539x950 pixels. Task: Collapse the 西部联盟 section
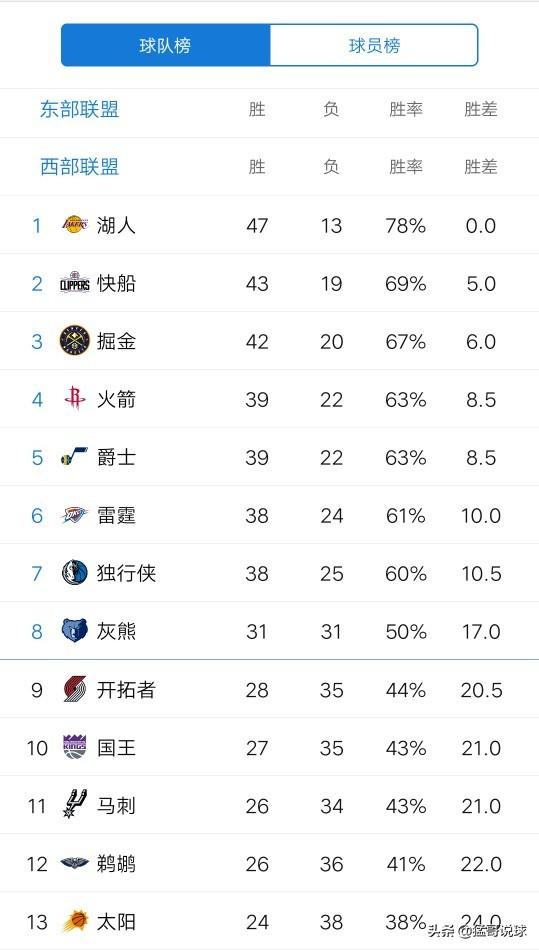[x=79, y=167]
